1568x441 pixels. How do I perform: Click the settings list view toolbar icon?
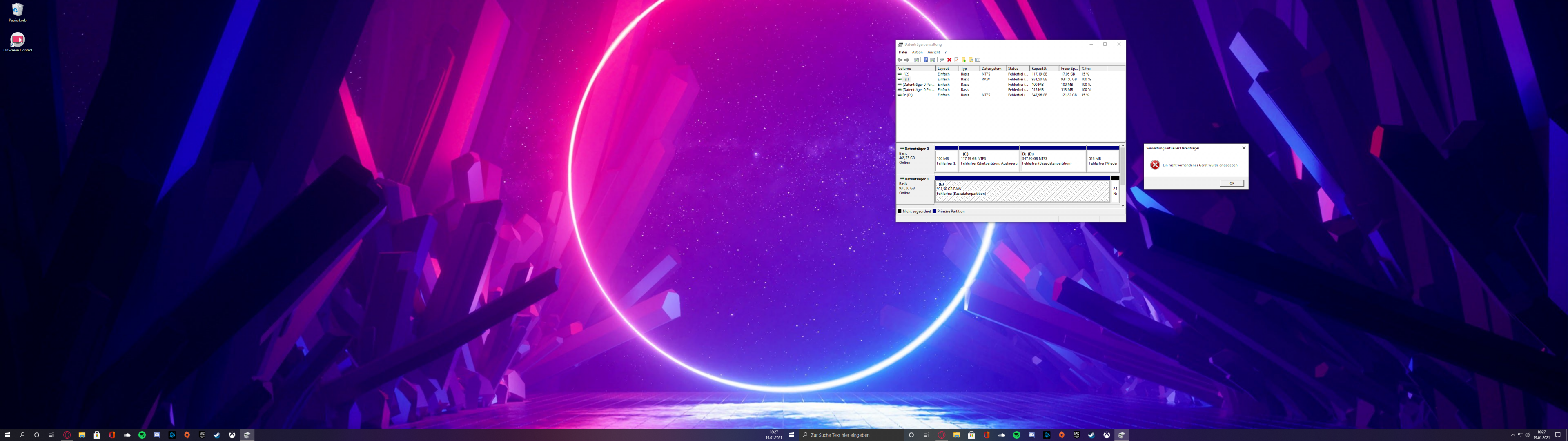tap(978, 60)
